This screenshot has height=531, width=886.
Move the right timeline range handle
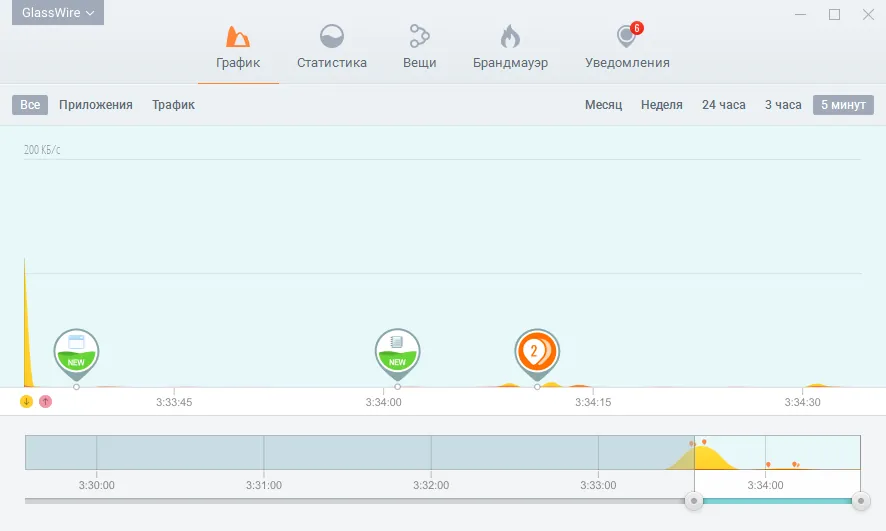point(861,500)
